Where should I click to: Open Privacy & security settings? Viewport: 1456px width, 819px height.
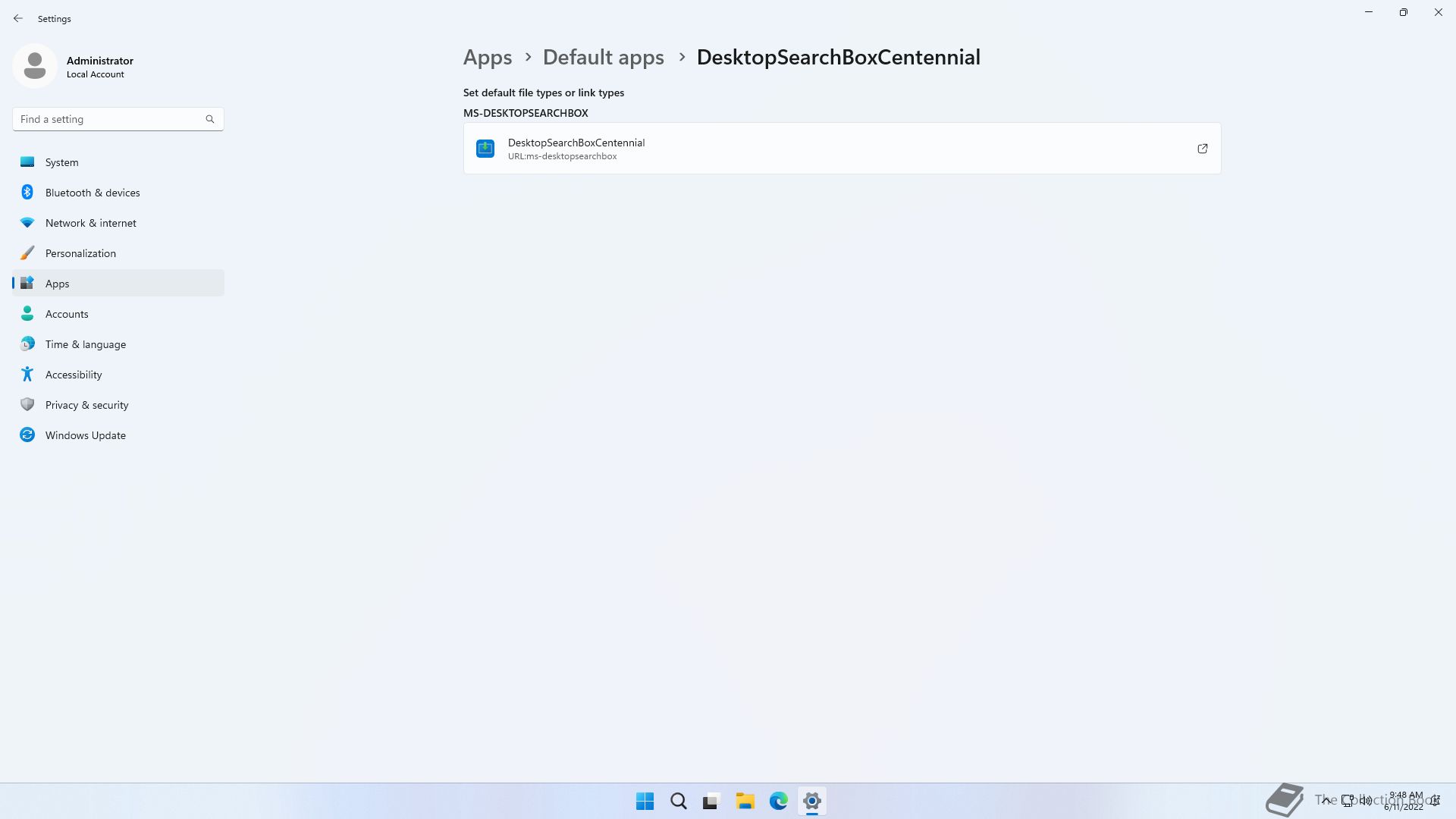pyautogui.click(x=86, y=405)
